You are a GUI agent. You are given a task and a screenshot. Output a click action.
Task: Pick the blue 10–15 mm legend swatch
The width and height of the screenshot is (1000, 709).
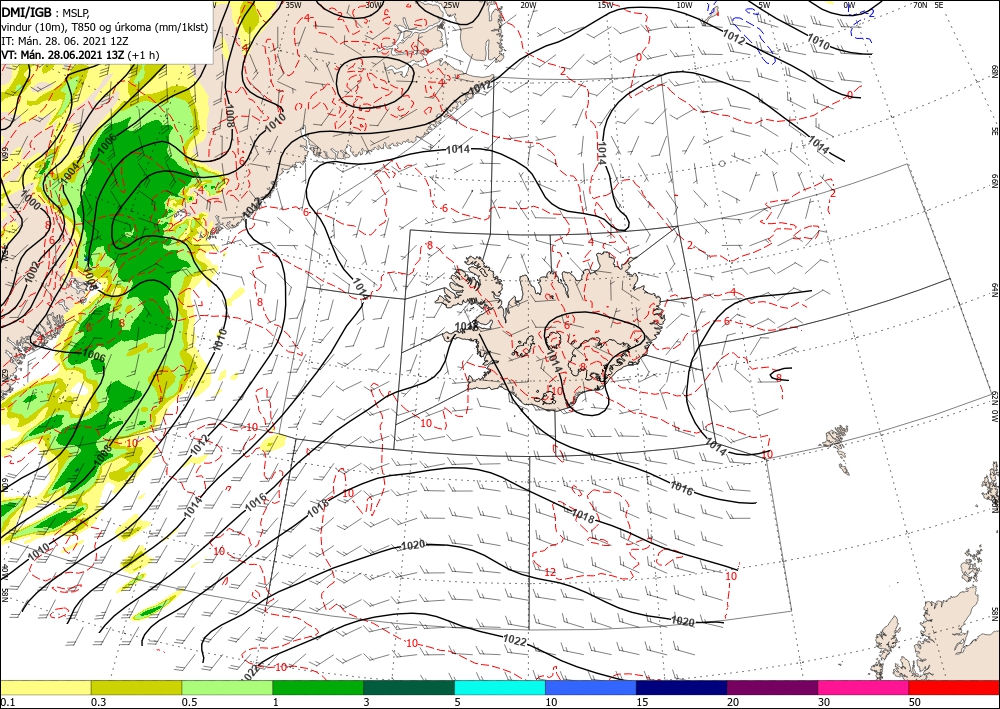(591, 687)
